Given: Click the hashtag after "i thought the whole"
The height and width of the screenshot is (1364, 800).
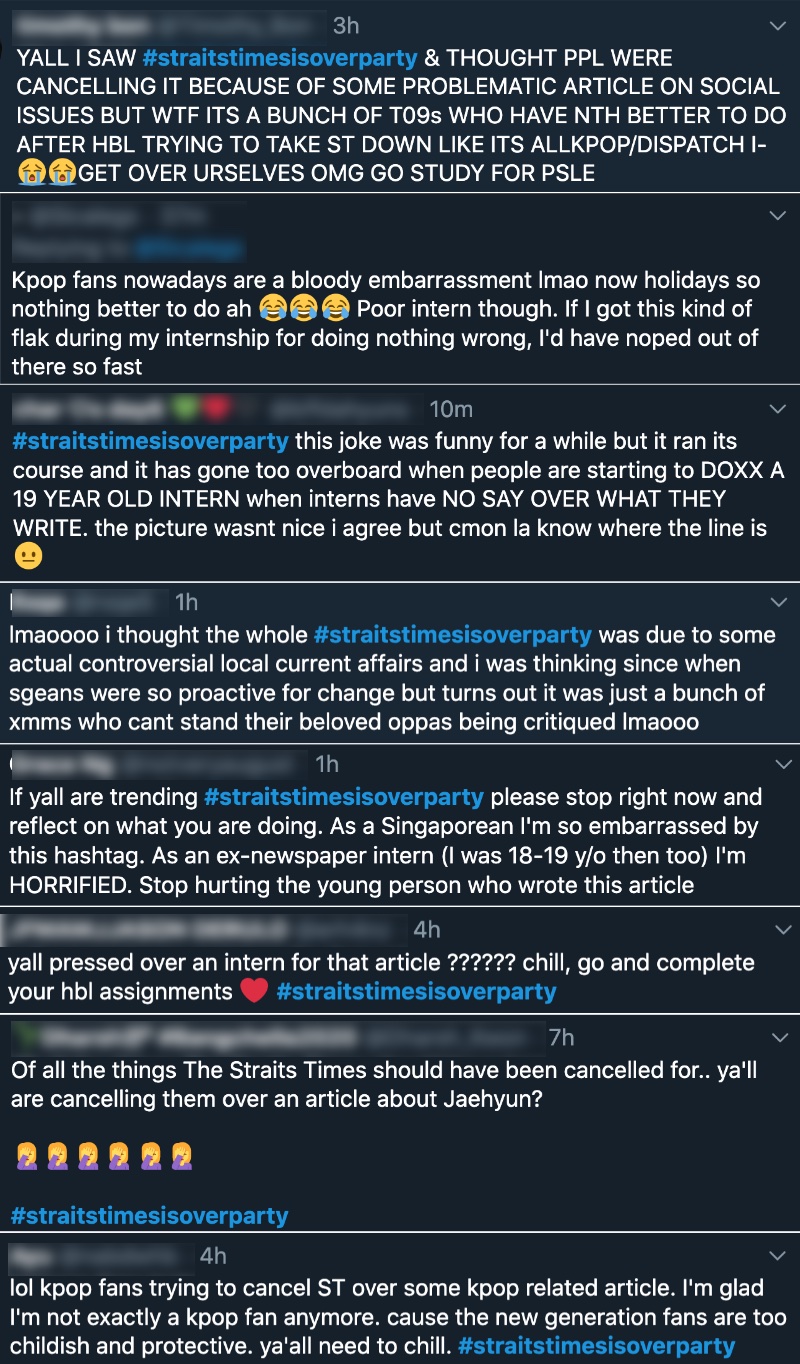Looking at the screenshot, I should click(x=452, y=635).
